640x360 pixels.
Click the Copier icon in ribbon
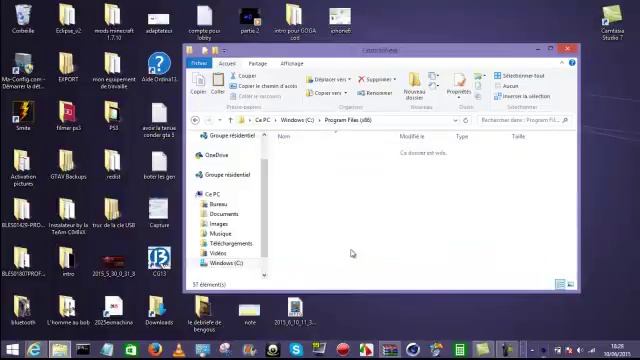point(198,84)
